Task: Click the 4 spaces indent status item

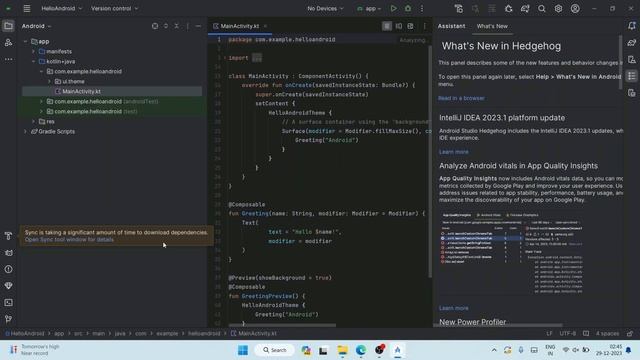Action: (607, 333)
